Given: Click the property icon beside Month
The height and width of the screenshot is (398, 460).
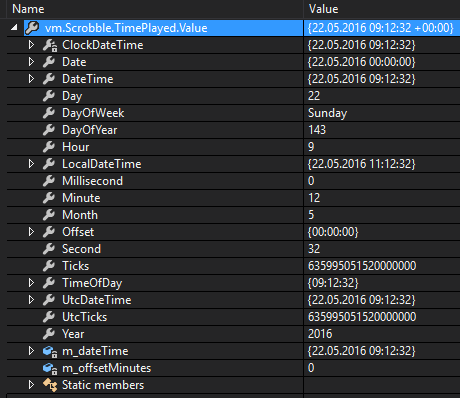Looking at the screenshot, I should [49, 215].
